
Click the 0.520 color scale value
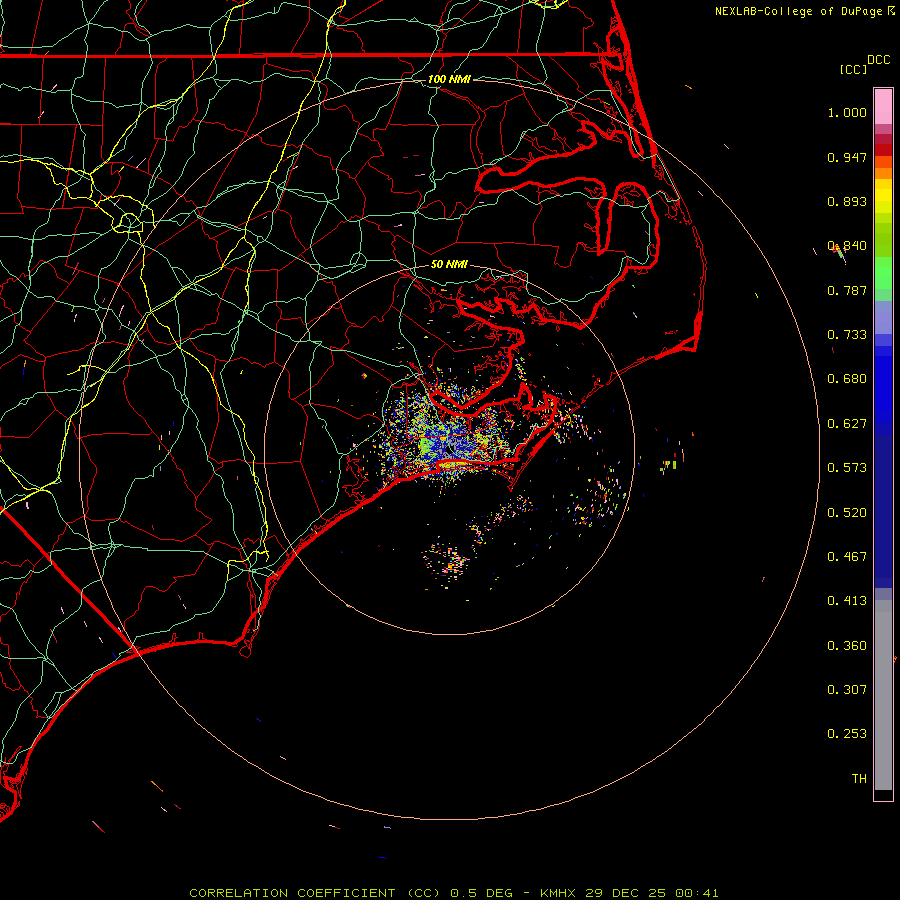[847, 513]
